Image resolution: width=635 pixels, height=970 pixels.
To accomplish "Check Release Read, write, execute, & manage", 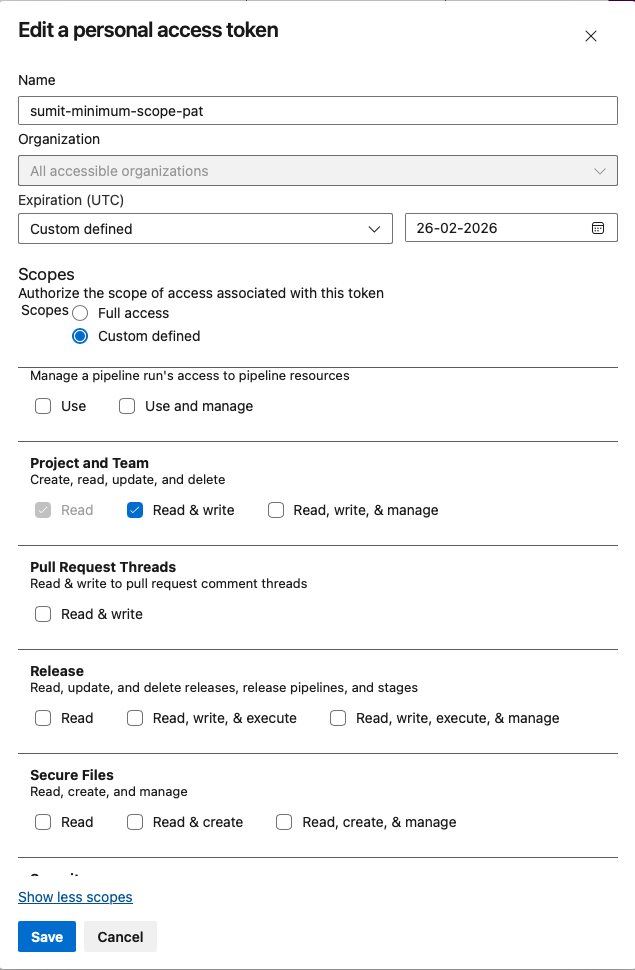I will click(338, 718).
